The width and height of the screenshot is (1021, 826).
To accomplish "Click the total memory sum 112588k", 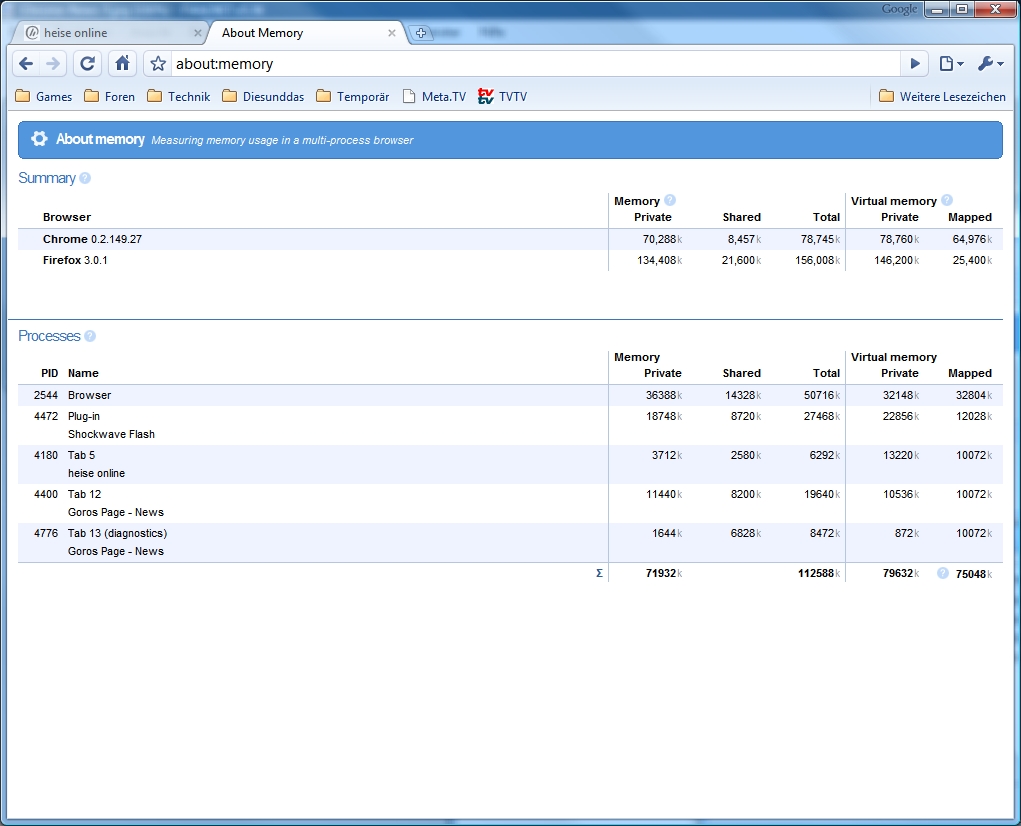I will 819,573.
